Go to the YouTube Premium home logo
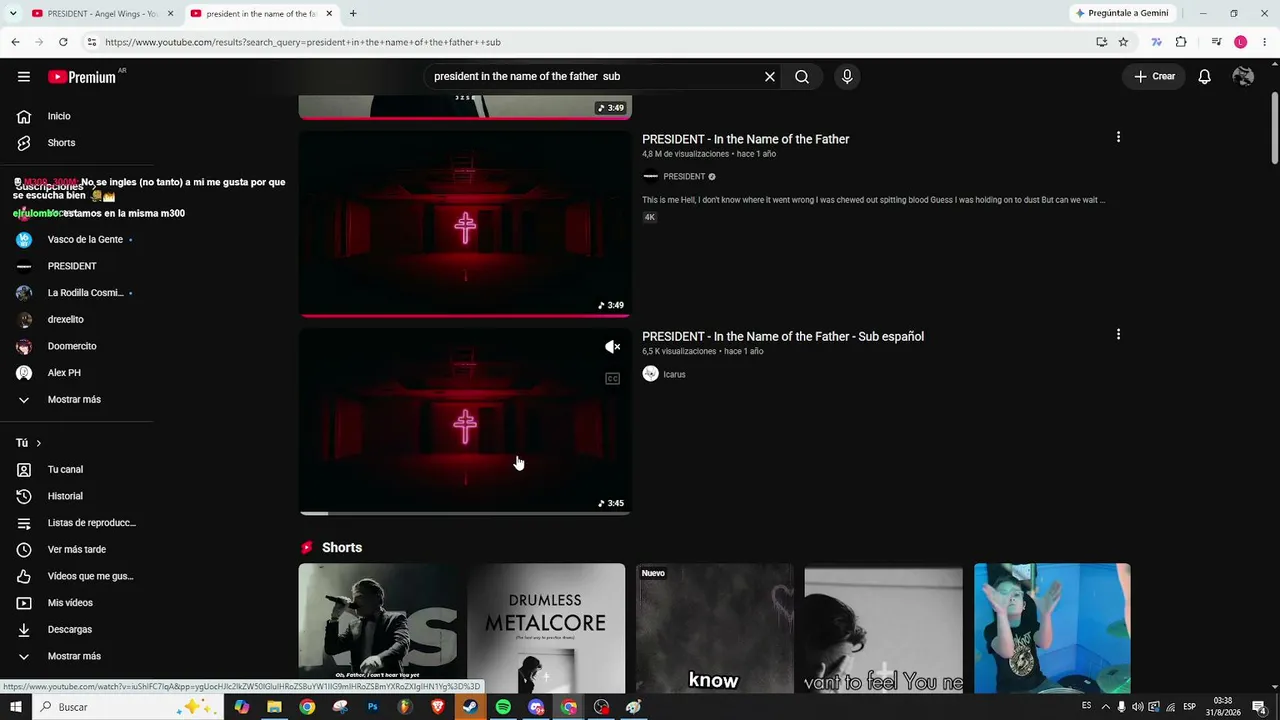Screen dimensions: 1280x720 [82, 77]
